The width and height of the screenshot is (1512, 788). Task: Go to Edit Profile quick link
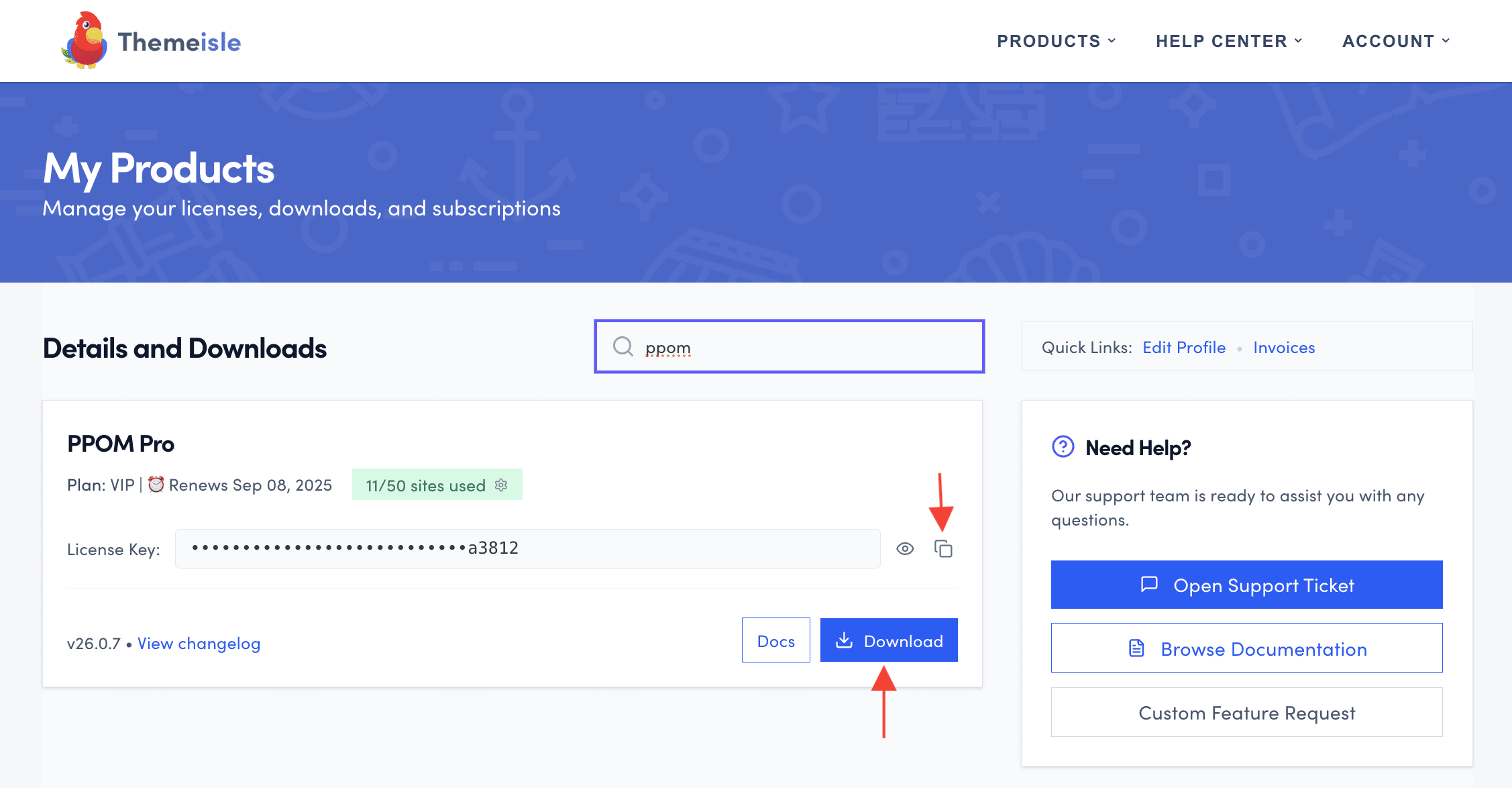[x=1183, y=347]
